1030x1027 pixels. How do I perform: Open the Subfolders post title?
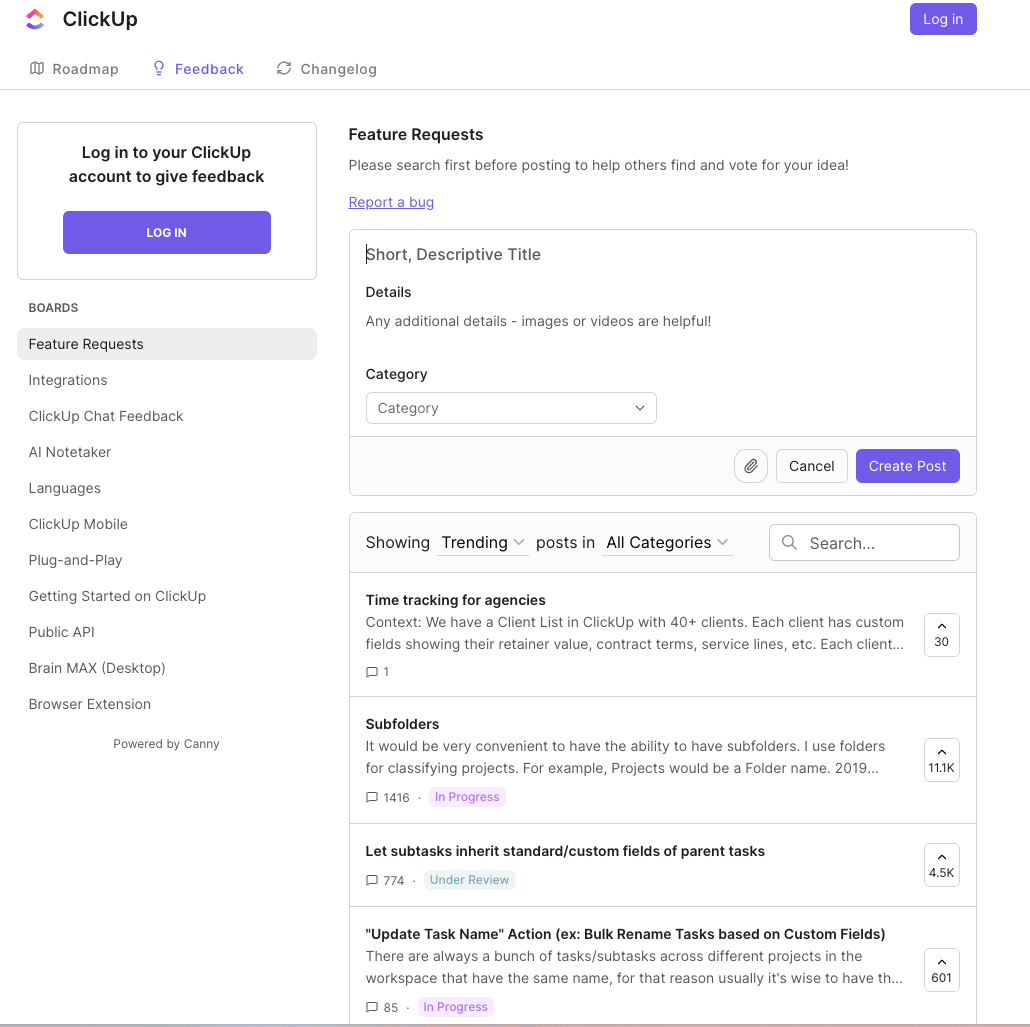click(x=402, y=724)
